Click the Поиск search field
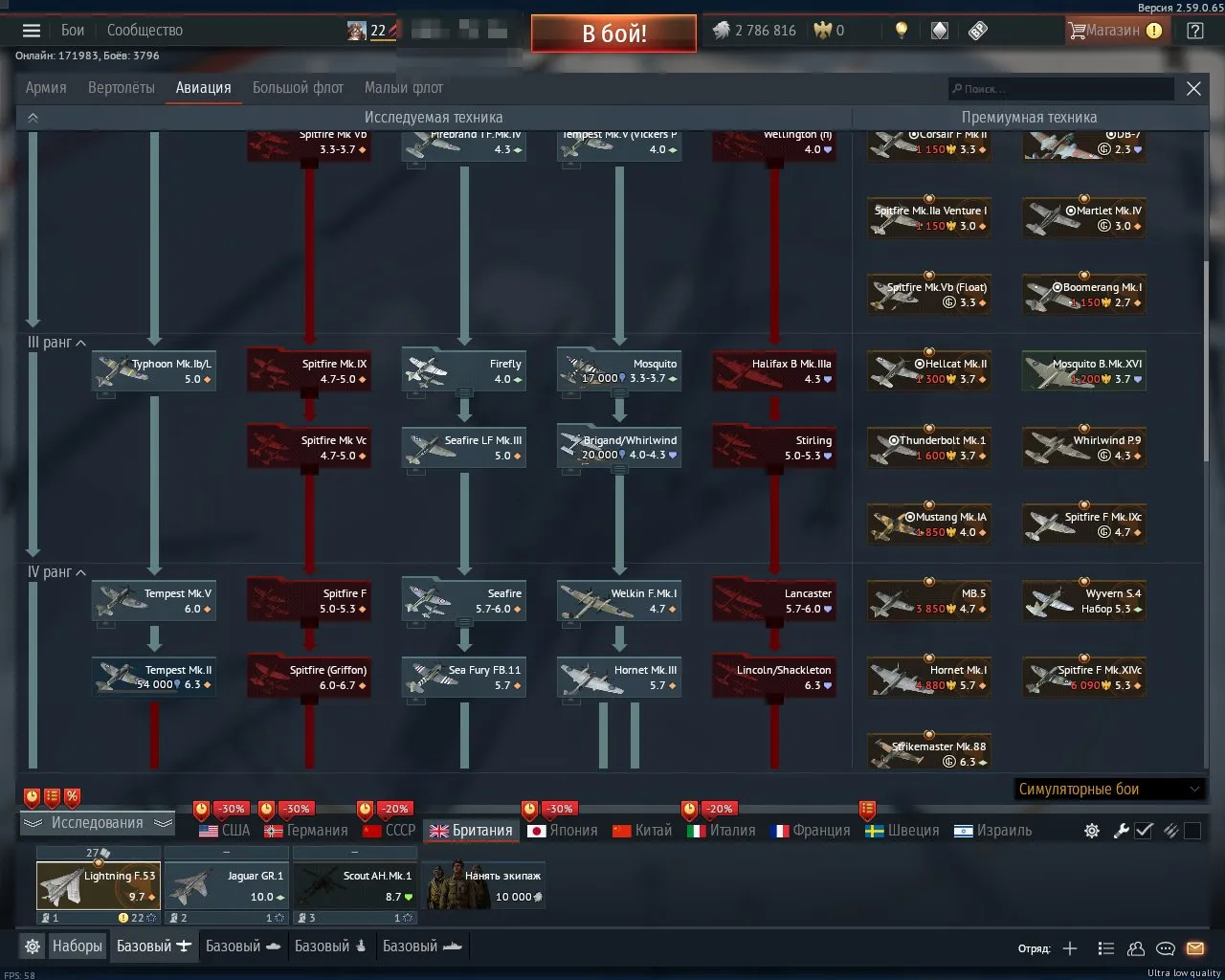The image size is (1225, 980). point(1061,89)
